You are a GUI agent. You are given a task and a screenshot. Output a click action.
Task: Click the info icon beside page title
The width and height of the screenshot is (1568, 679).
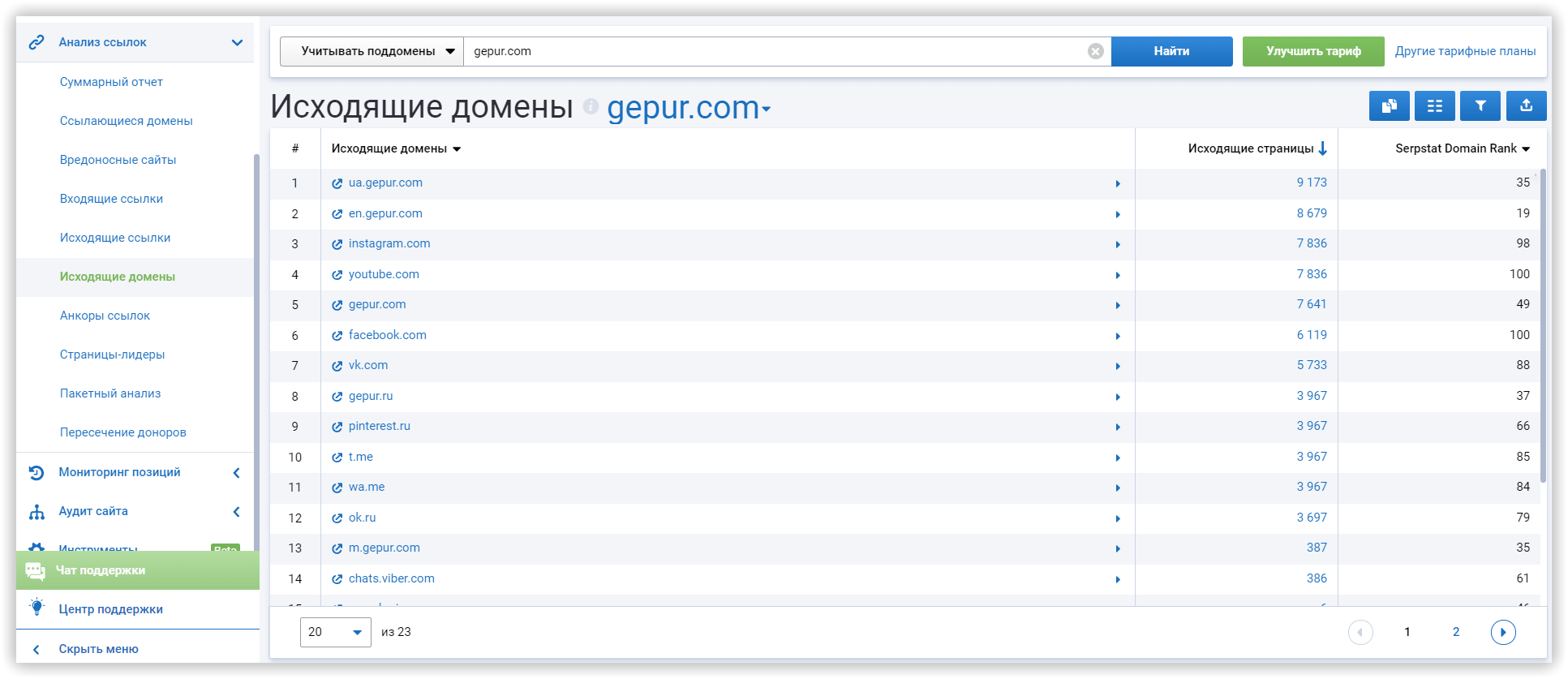pos(591,106)
